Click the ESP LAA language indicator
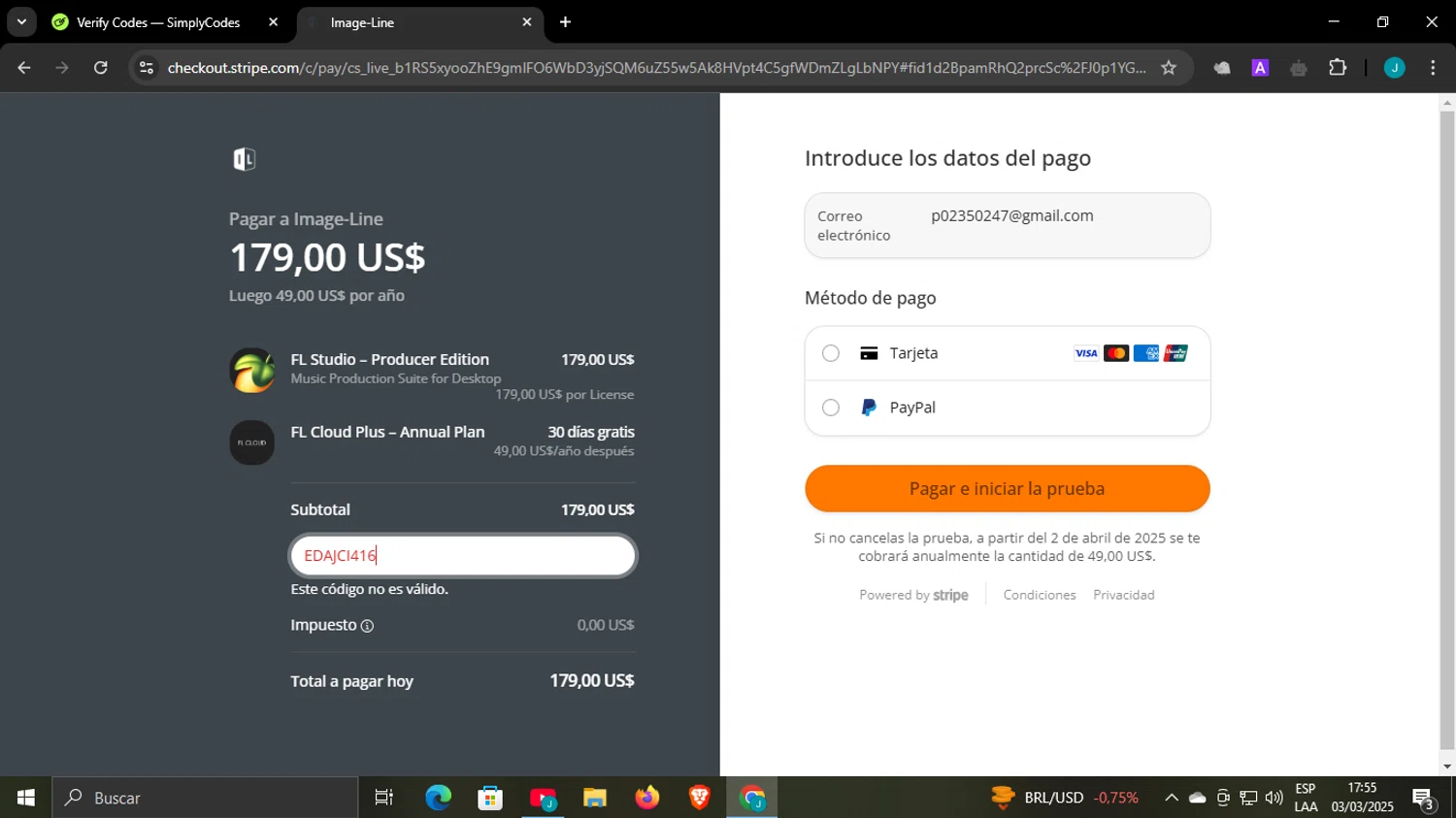The height and width of the screenshot is (818, 1456). pos(1307,798)
